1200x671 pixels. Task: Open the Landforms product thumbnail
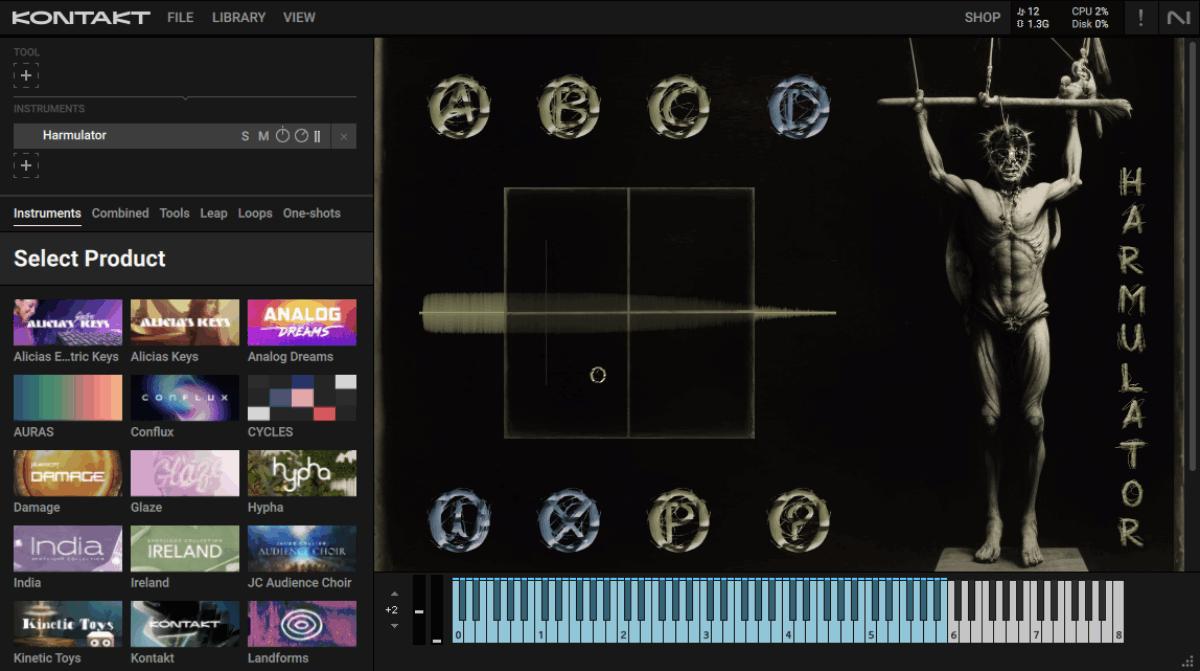302,624
